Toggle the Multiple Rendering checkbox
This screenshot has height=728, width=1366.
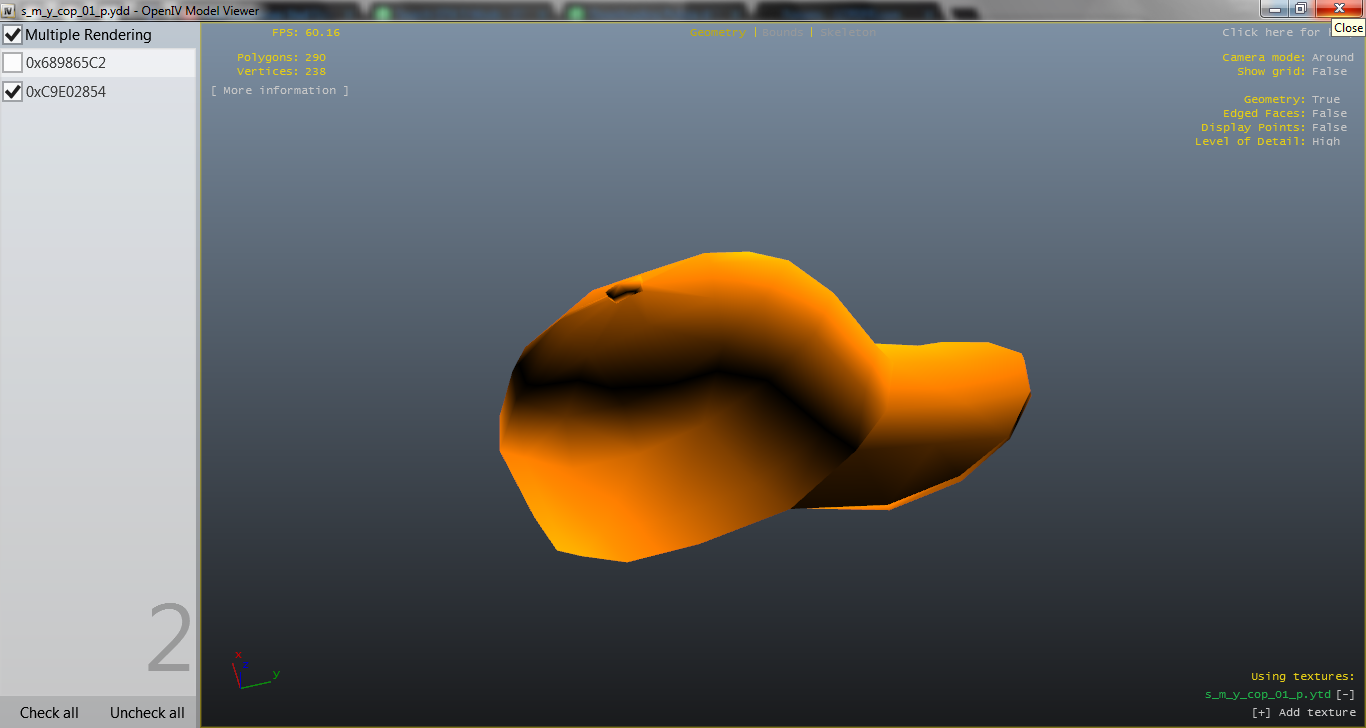click(13, 35)
